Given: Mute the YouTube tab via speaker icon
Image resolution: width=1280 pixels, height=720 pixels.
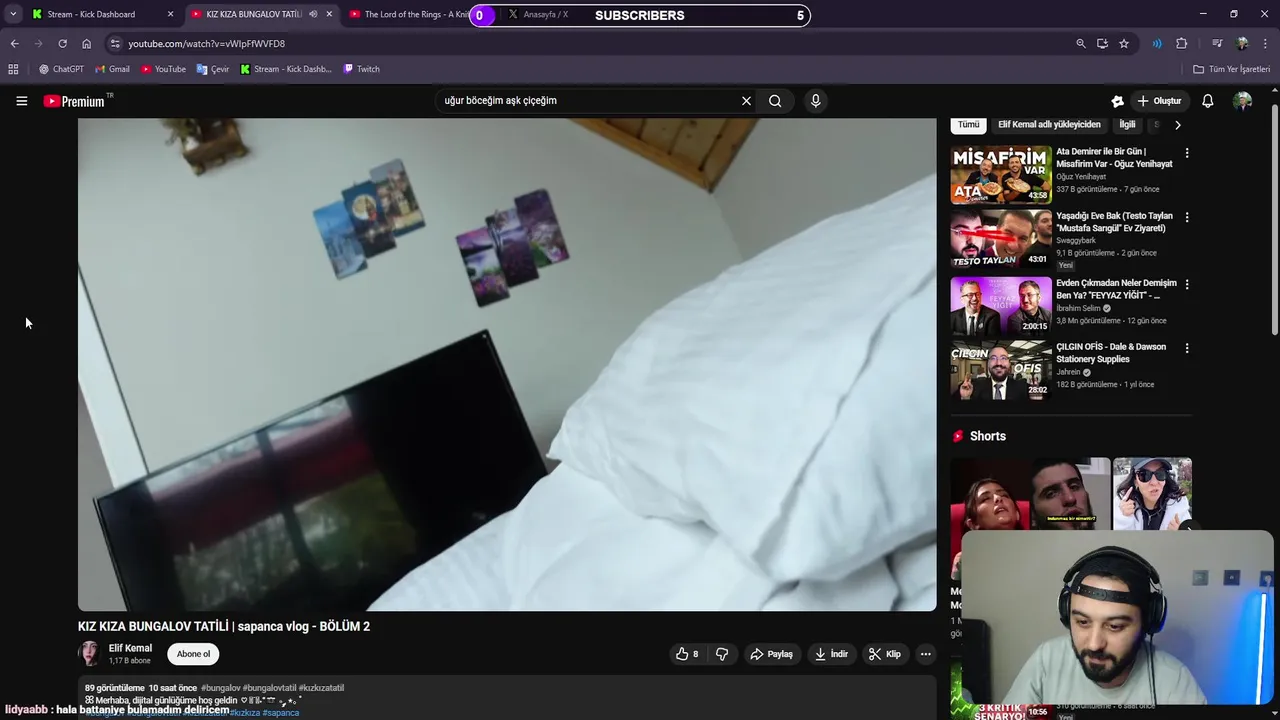Looking at the screenshot, I should [313, 14].
